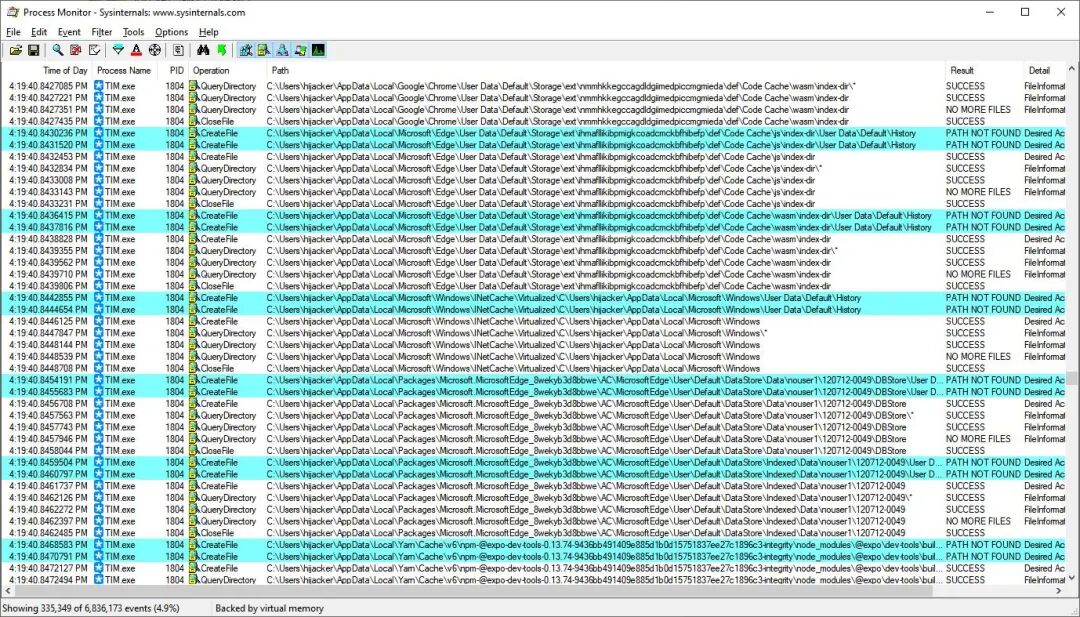
Task: Click the PID 1804 cell at 4:19:40.8446125 PM
Action: tap(174, 321)
